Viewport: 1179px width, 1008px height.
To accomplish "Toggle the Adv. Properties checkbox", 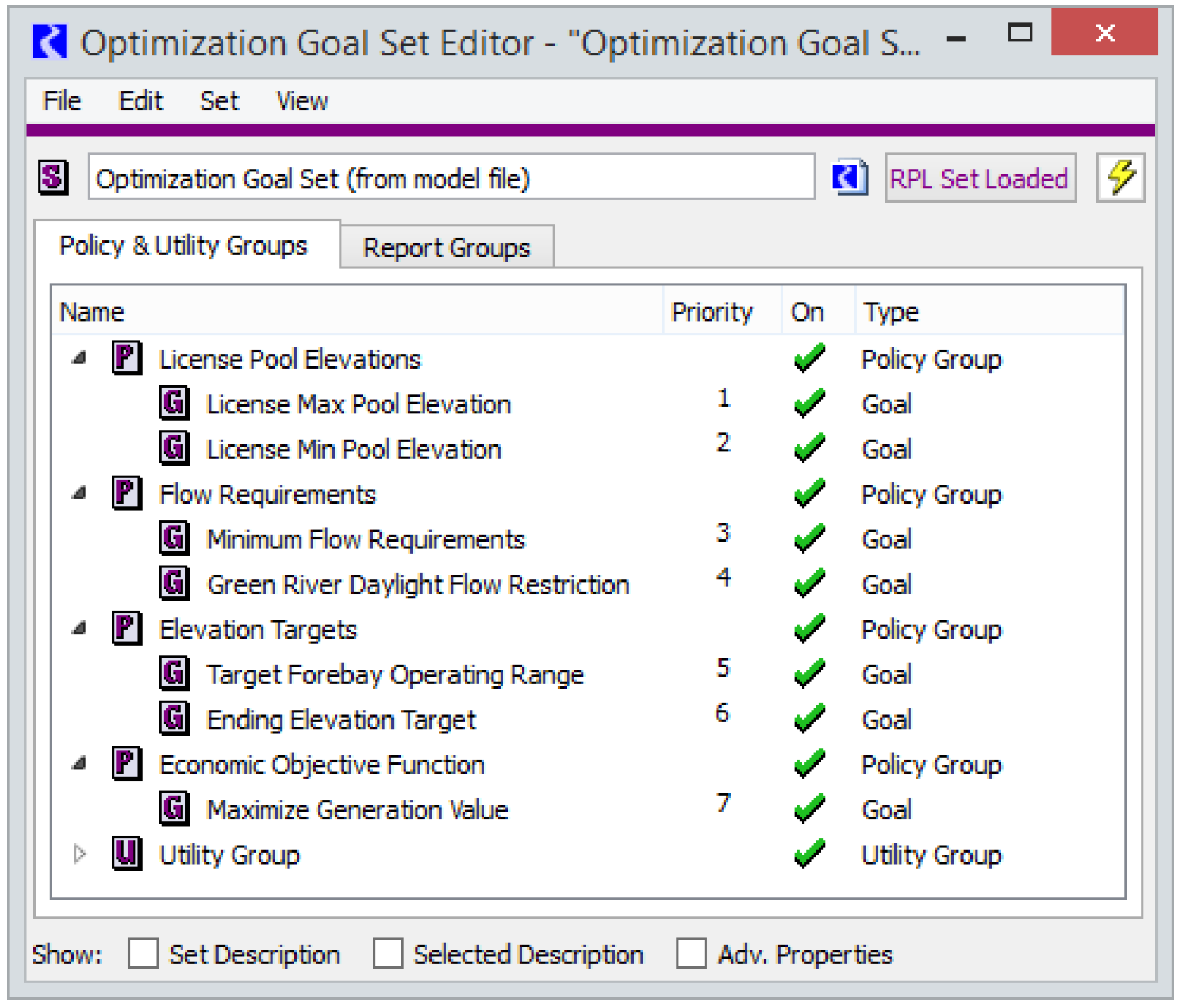I will 691,953.
